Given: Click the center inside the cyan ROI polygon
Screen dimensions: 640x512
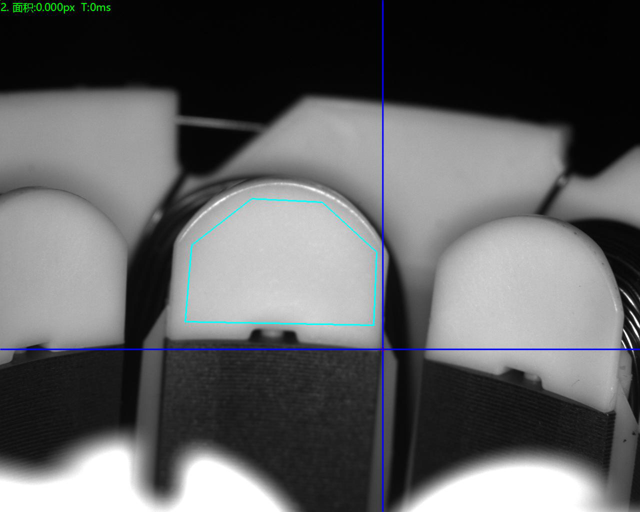Looking at the screenshot, I should point(283,265).
